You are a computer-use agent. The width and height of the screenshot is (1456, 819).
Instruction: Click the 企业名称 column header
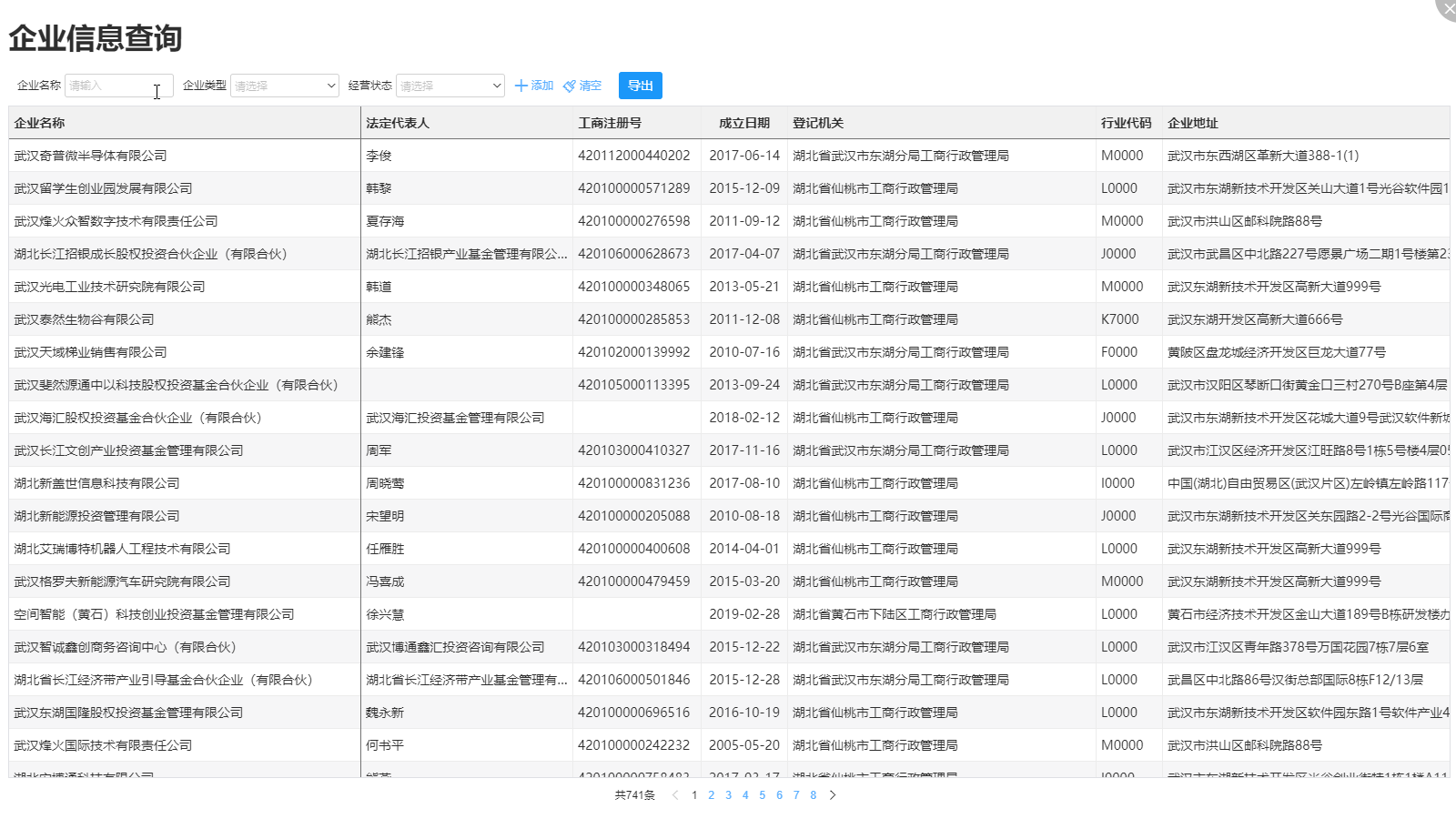41,122
